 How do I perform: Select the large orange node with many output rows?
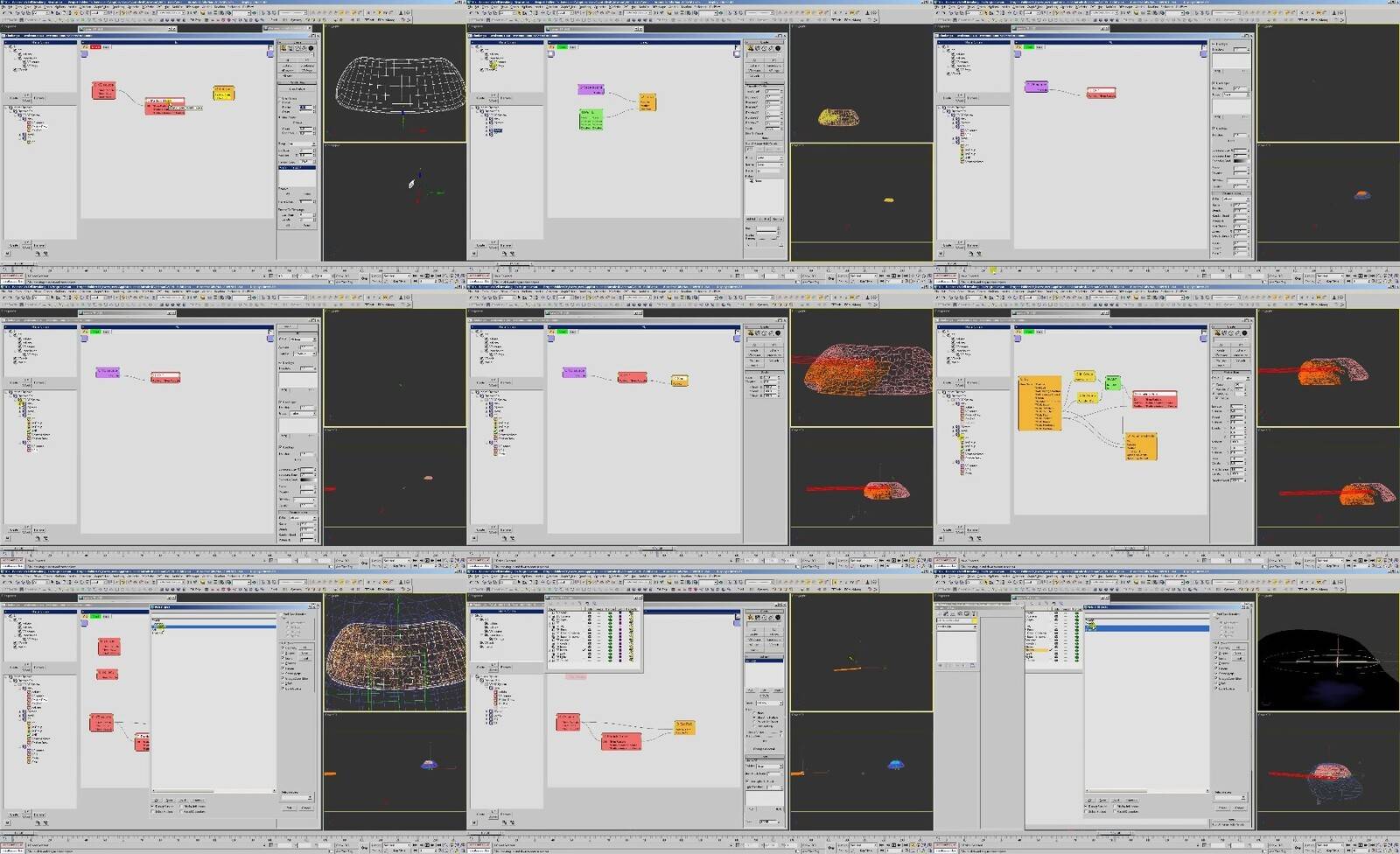1039,402
